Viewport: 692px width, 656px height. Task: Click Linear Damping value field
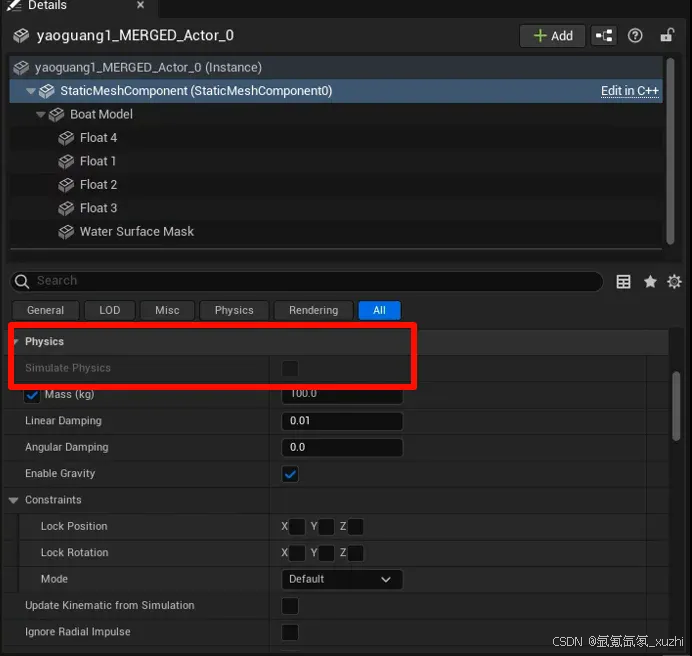pyautogui.click(x=342, y=421)
